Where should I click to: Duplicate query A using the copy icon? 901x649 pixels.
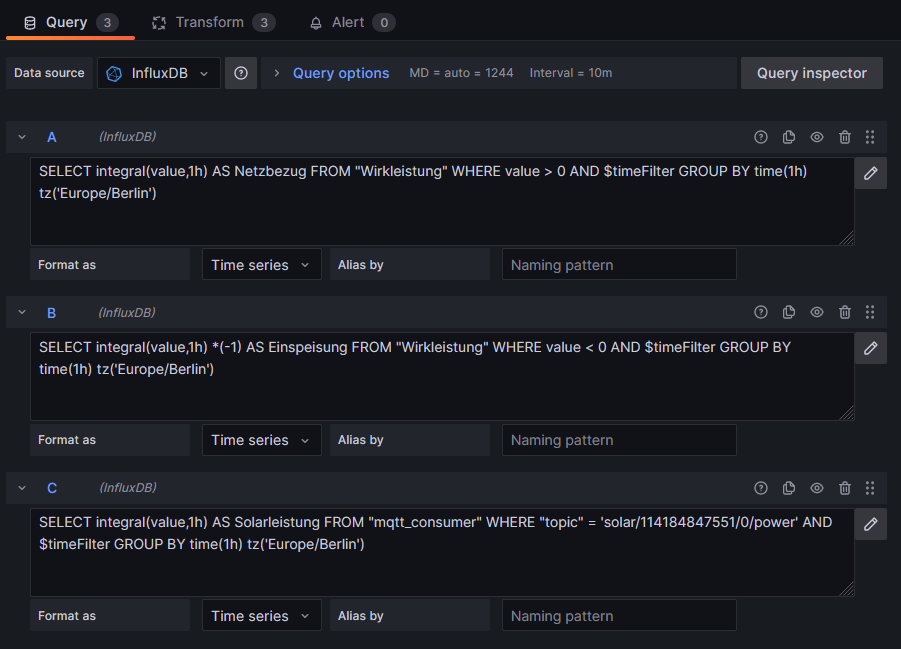coord(789,137)
